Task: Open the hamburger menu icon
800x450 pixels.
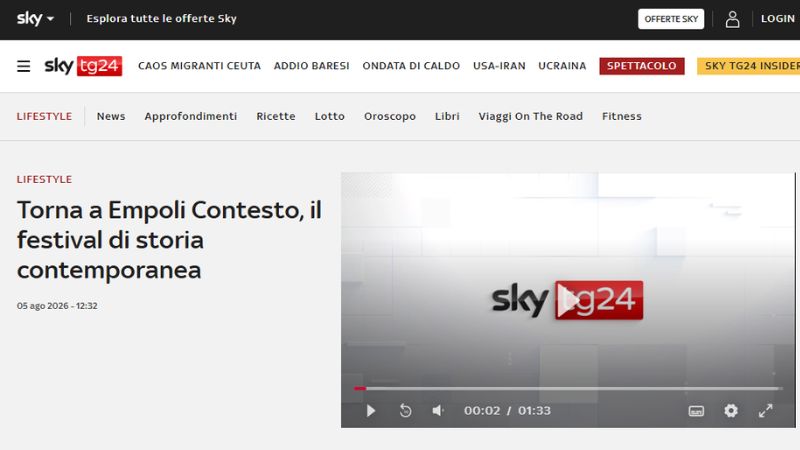Action: point(23,66)
